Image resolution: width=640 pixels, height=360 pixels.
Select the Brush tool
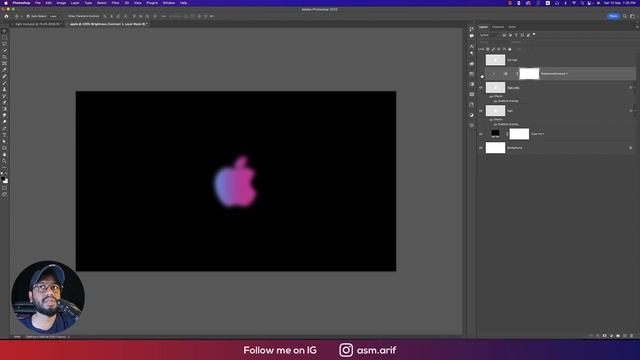point(4,83)
